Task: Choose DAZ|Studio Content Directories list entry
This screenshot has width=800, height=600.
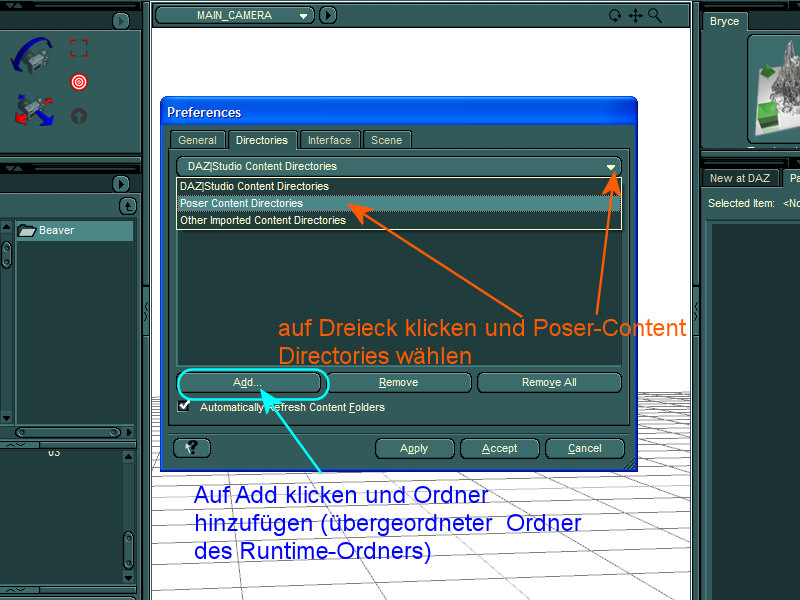Action: pos(399,186)
